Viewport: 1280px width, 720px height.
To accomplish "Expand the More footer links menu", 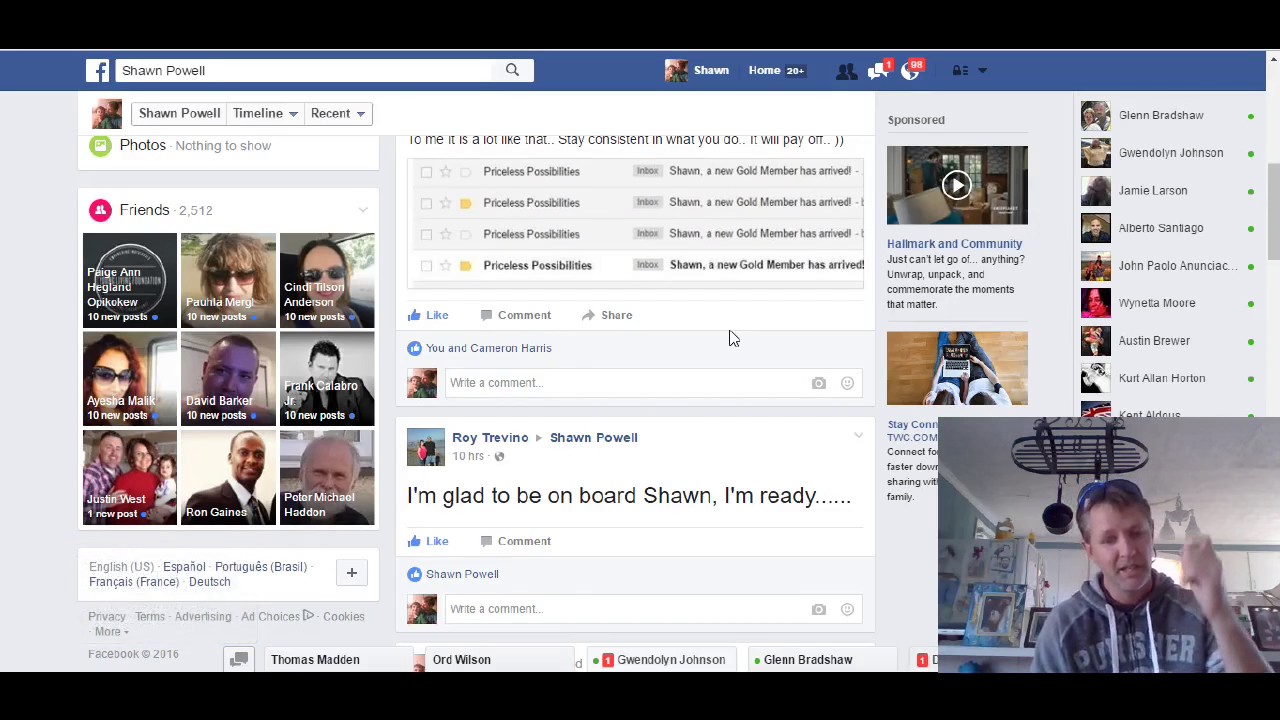I will [x=111, y=632].
